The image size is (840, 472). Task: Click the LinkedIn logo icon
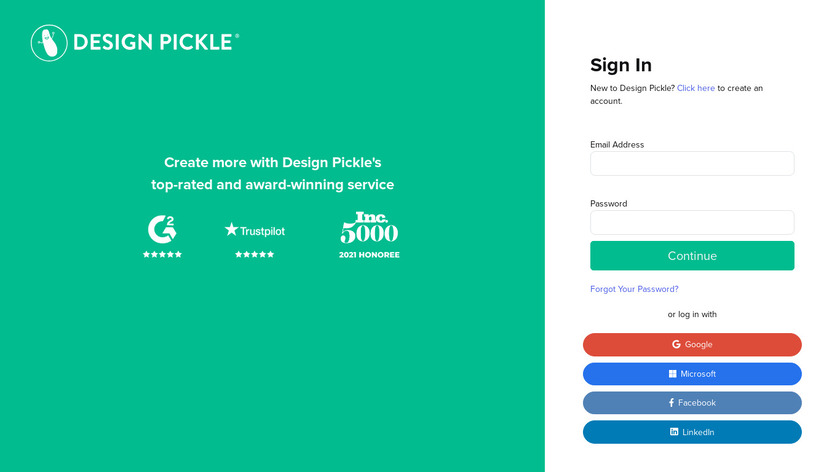coord(674,432)
